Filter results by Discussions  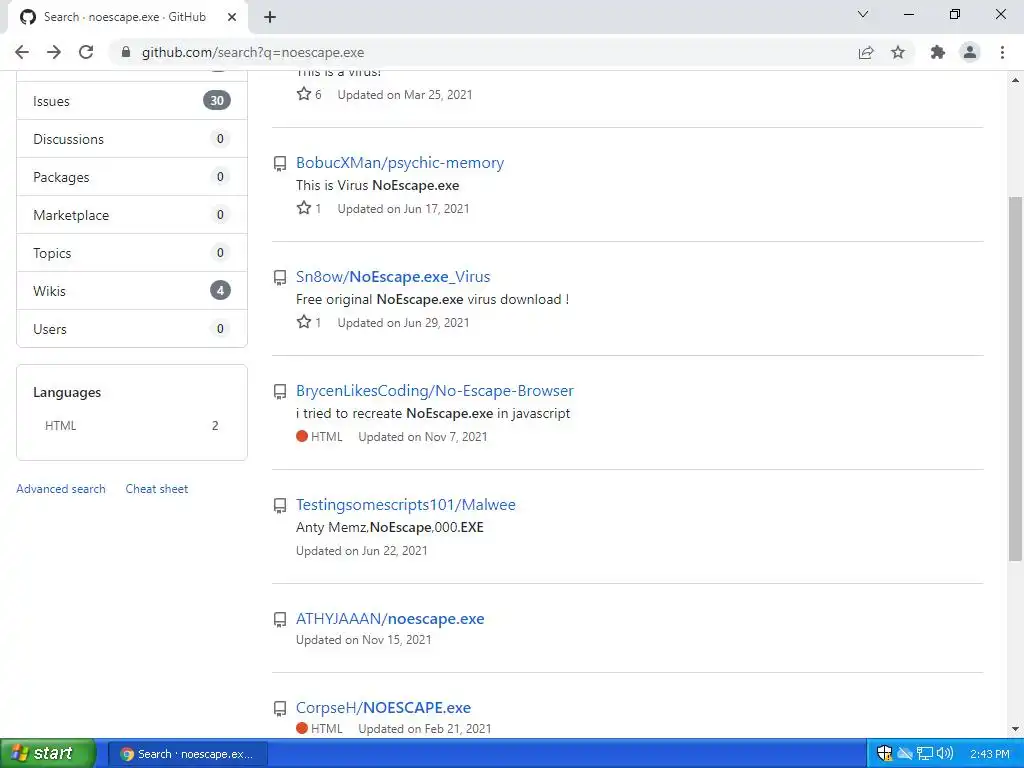(x=132, y=138)
